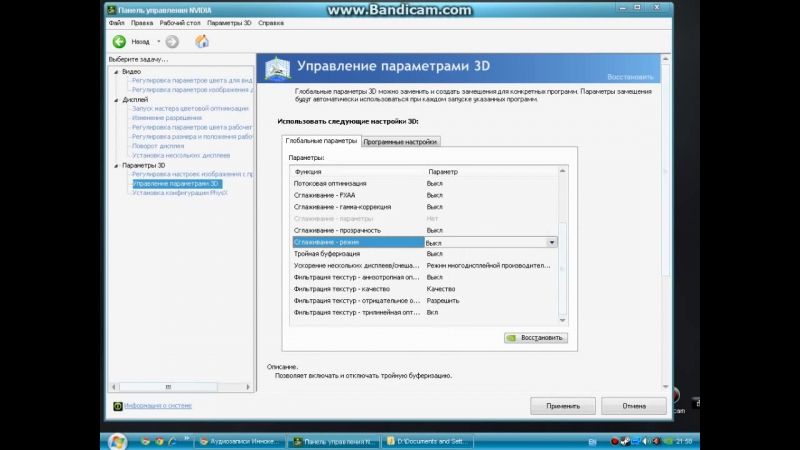Open the Windows Start button
The height and width of the screenshot is (450, 800).
(x=117, y=442)
